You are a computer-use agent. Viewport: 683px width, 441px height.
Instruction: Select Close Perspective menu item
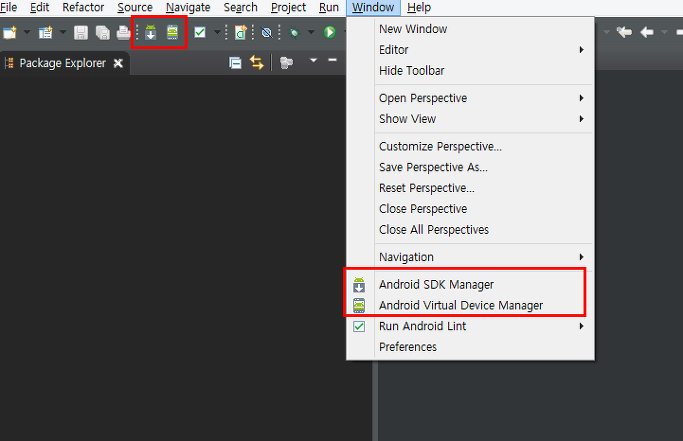tap(470, 209)
